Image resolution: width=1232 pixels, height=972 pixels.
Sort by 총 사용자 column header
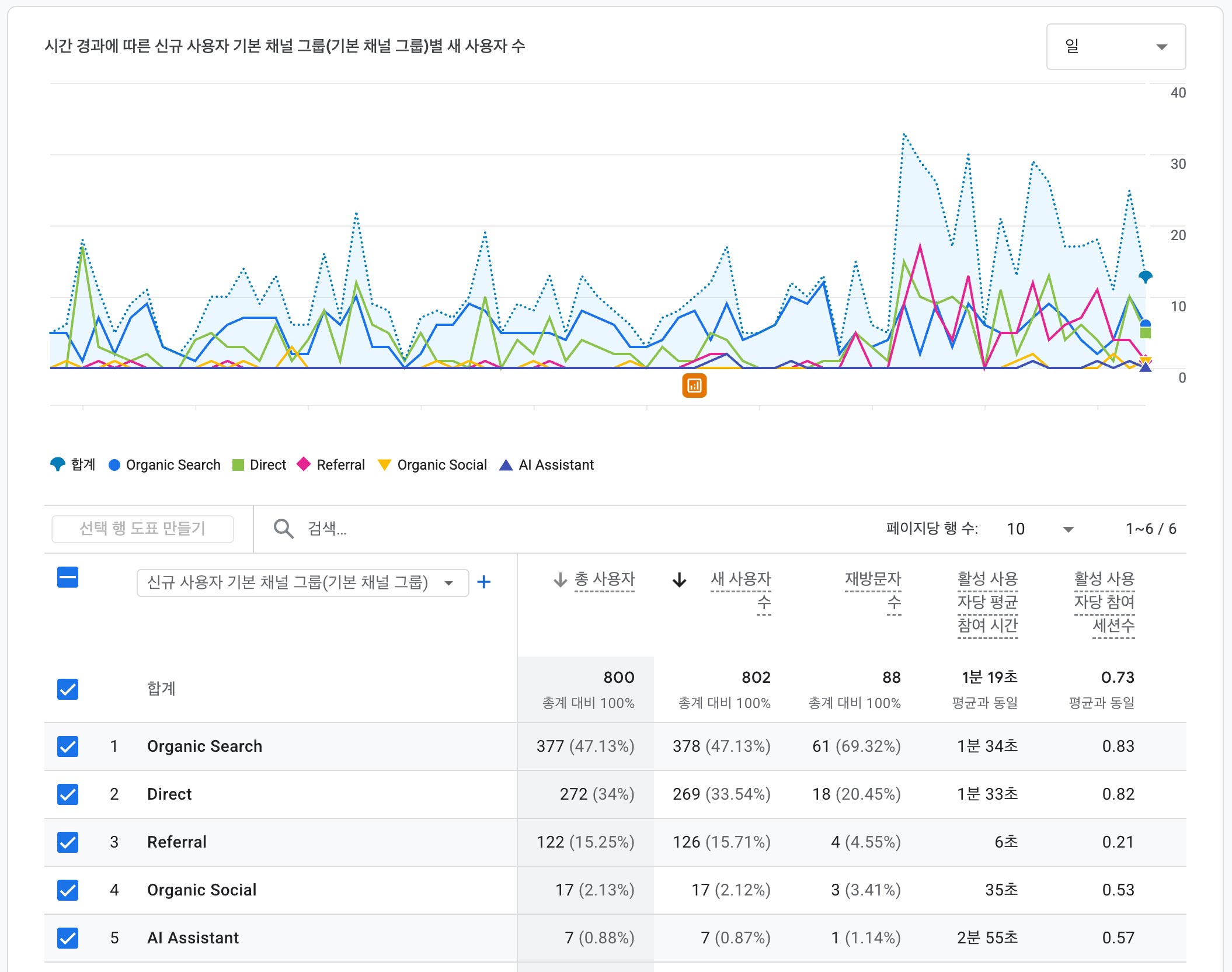[604, 580]
